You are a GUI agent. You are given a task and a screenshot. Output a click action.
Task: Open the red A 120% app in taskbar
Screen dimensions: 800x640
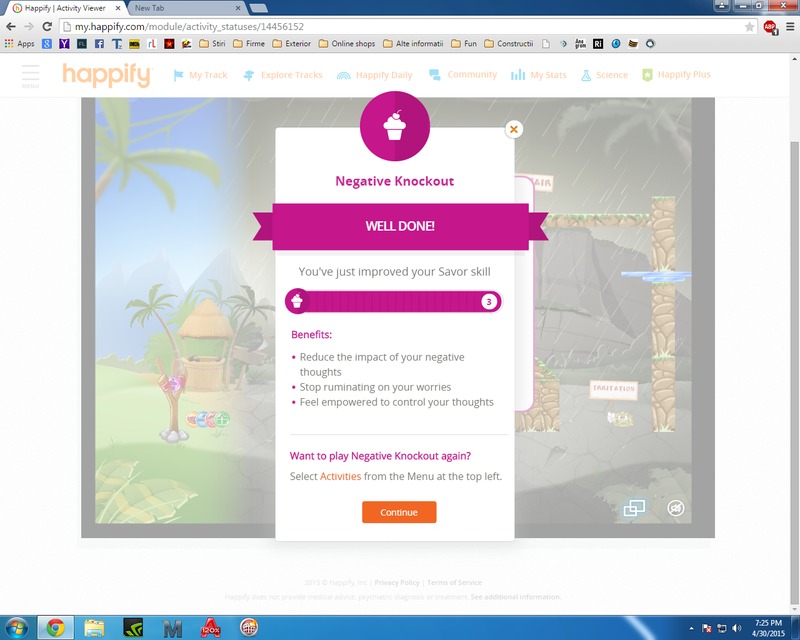click(210, 628)
